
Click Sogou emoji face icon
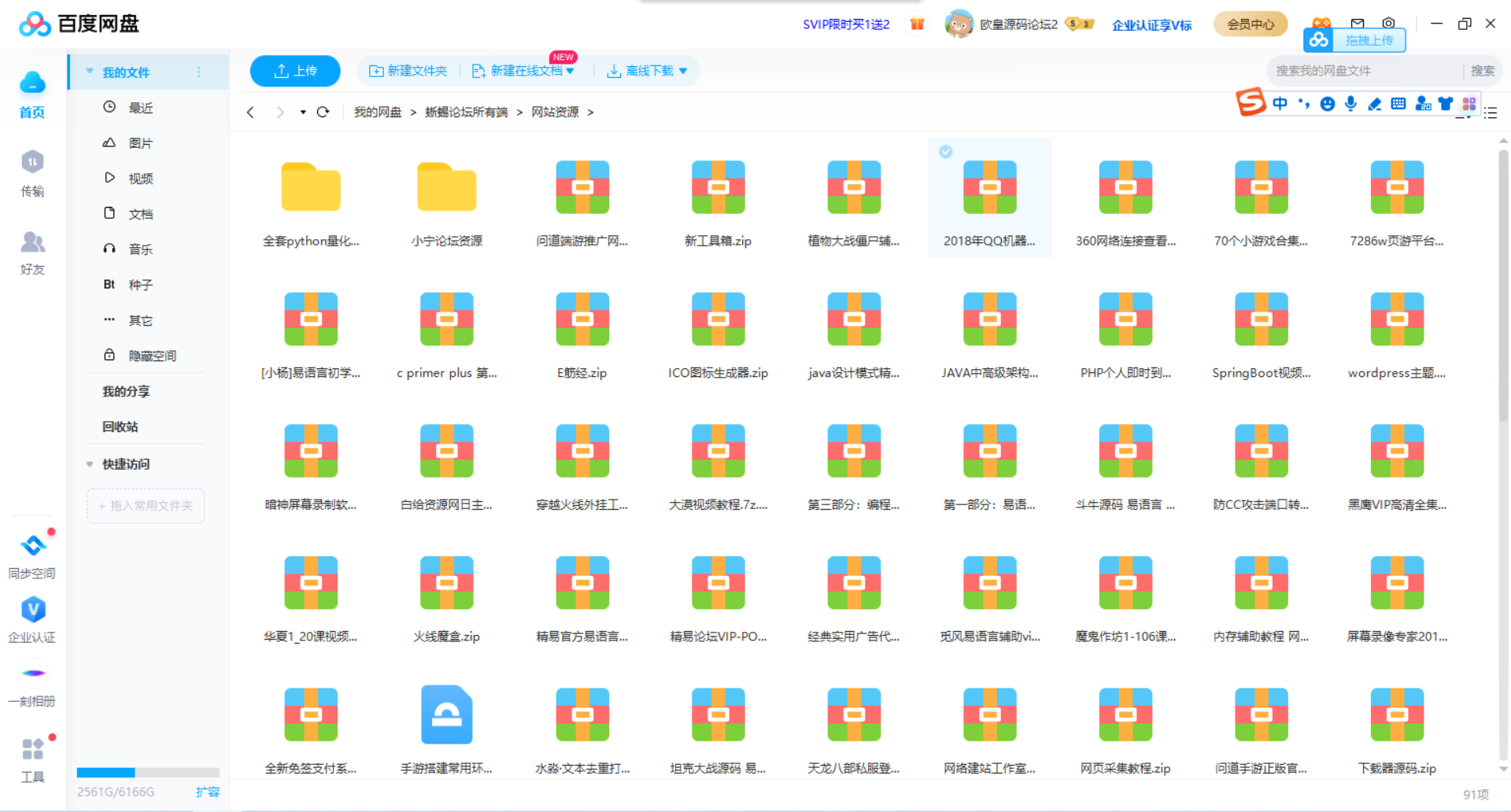tap(1328, 104)
